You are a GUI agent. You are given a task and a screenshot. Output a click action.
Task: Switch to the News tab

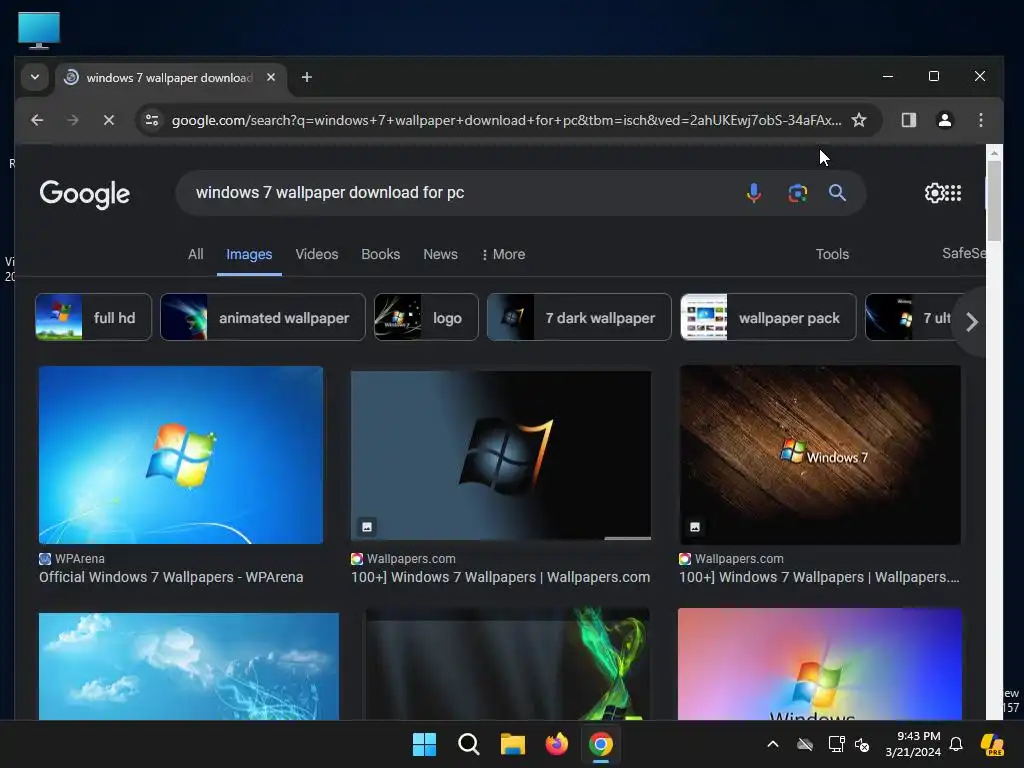click(440, 254)
